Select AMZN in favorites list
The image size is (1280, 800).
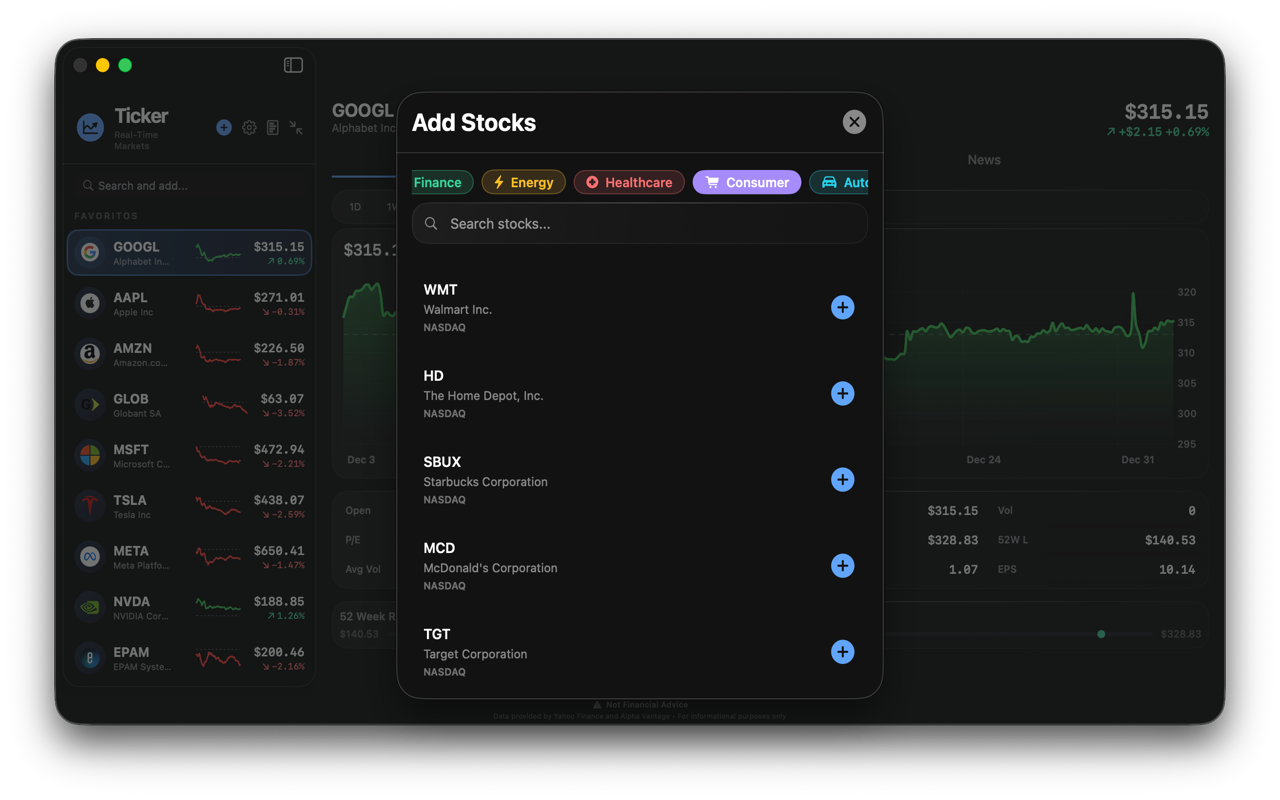click(x=189, y=354)
